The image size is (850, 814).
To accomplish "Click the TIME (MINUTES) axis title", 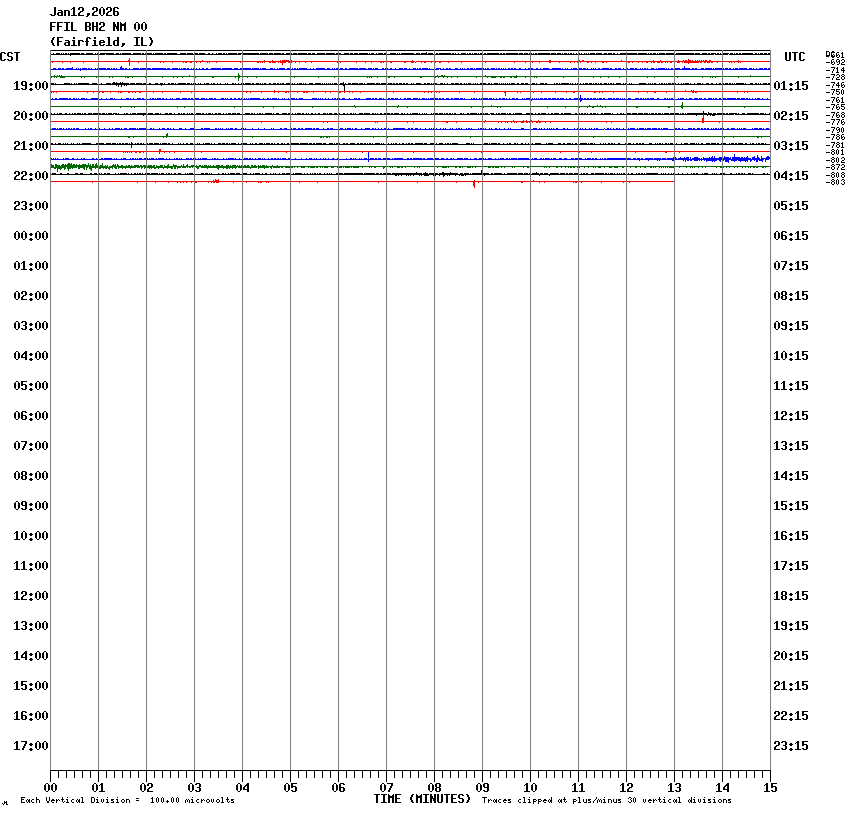I will [422, 799].
